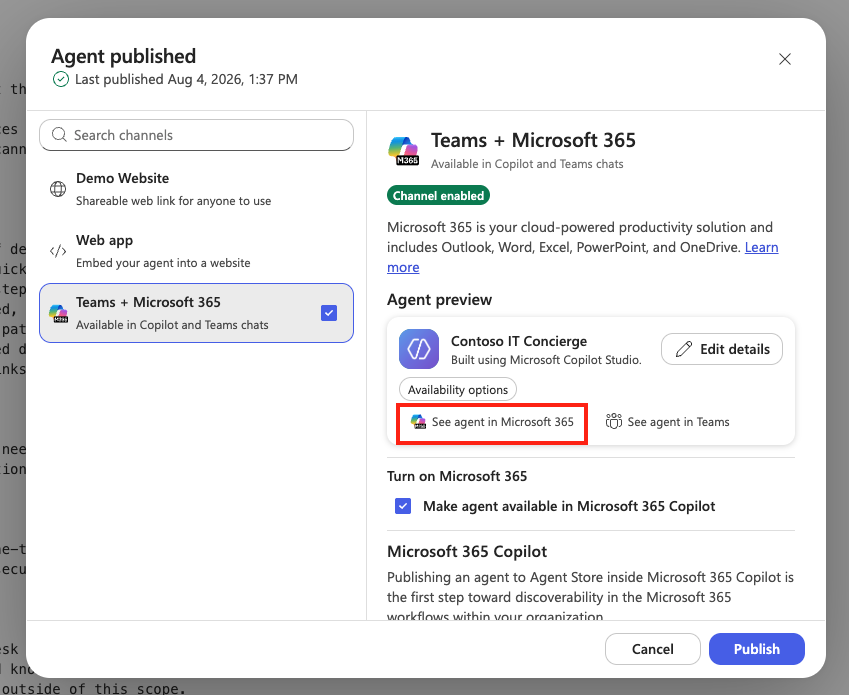Click Available in Copilot and Teams chats header subtitle
The width and height of the screenshot is (849, 695).
pos(527,164)
